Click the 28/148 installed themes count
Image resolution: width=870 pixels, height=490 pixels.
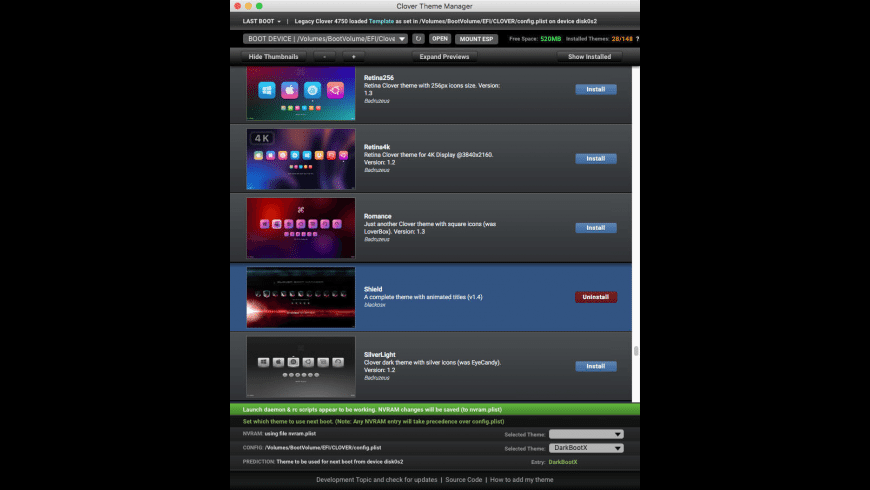point(622,39)
